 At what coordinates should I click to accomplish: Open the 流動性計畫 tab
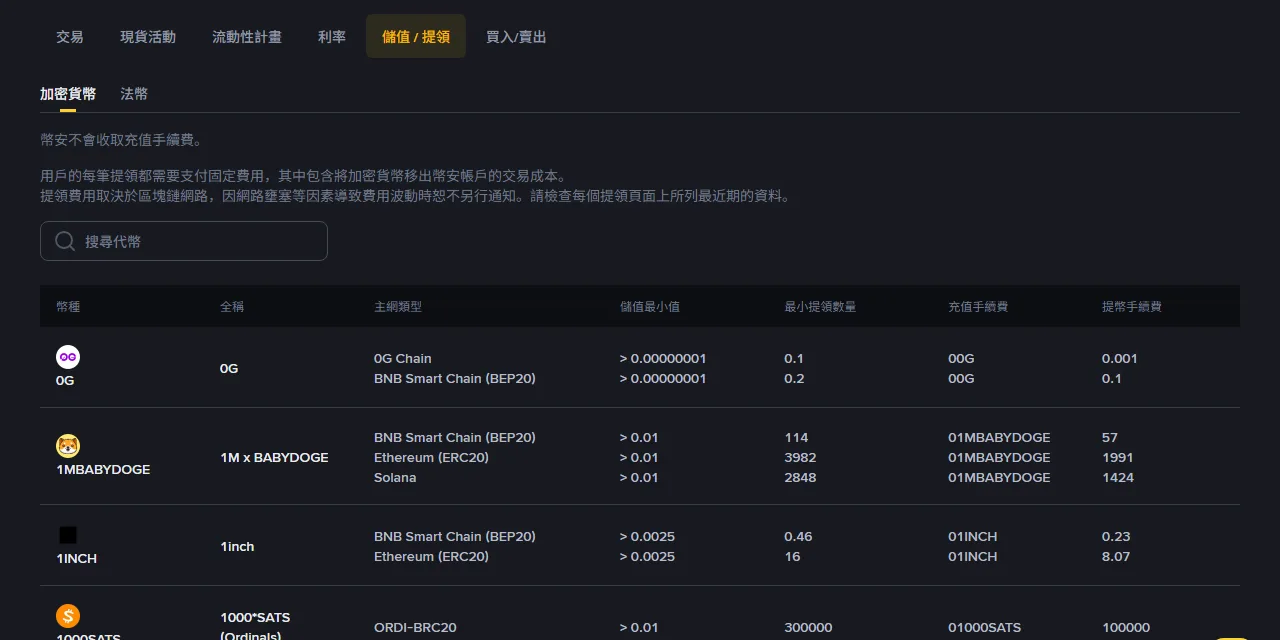pyautogui.click(x=247, y=37)
